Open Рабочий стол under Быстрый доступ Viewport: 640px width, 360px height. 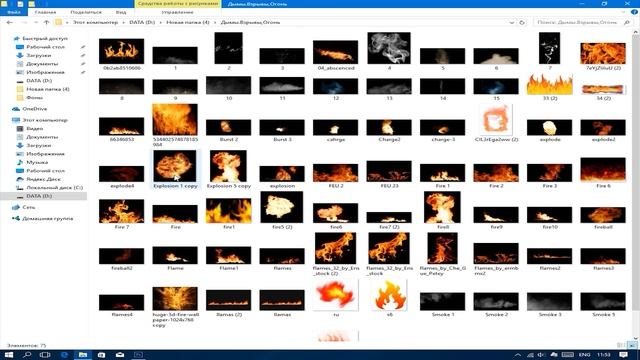pos(45,47)
